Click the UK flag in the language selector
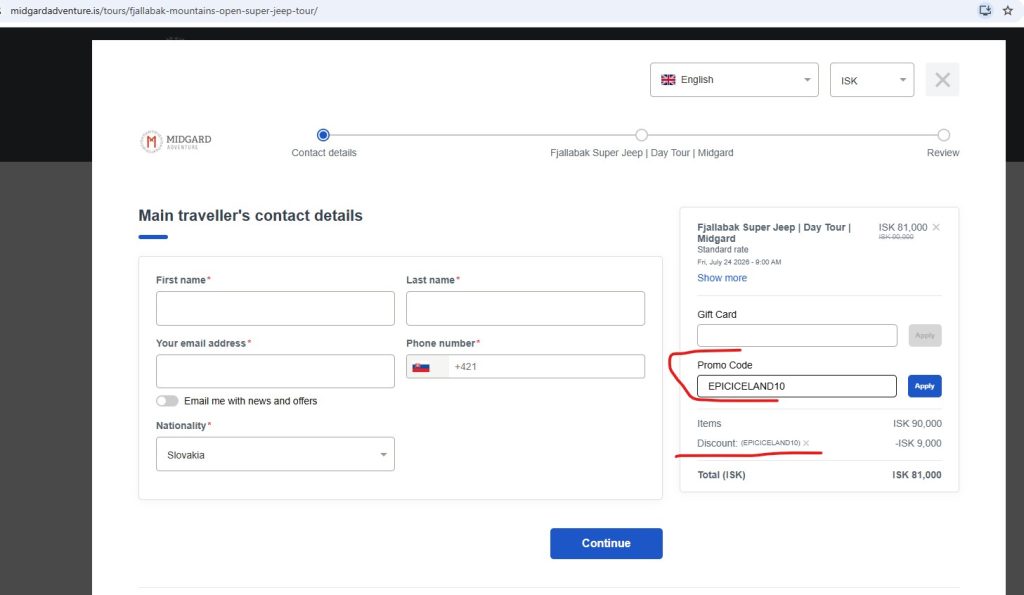This screenshot has width=1024, height=595. [x=668, y=80]
